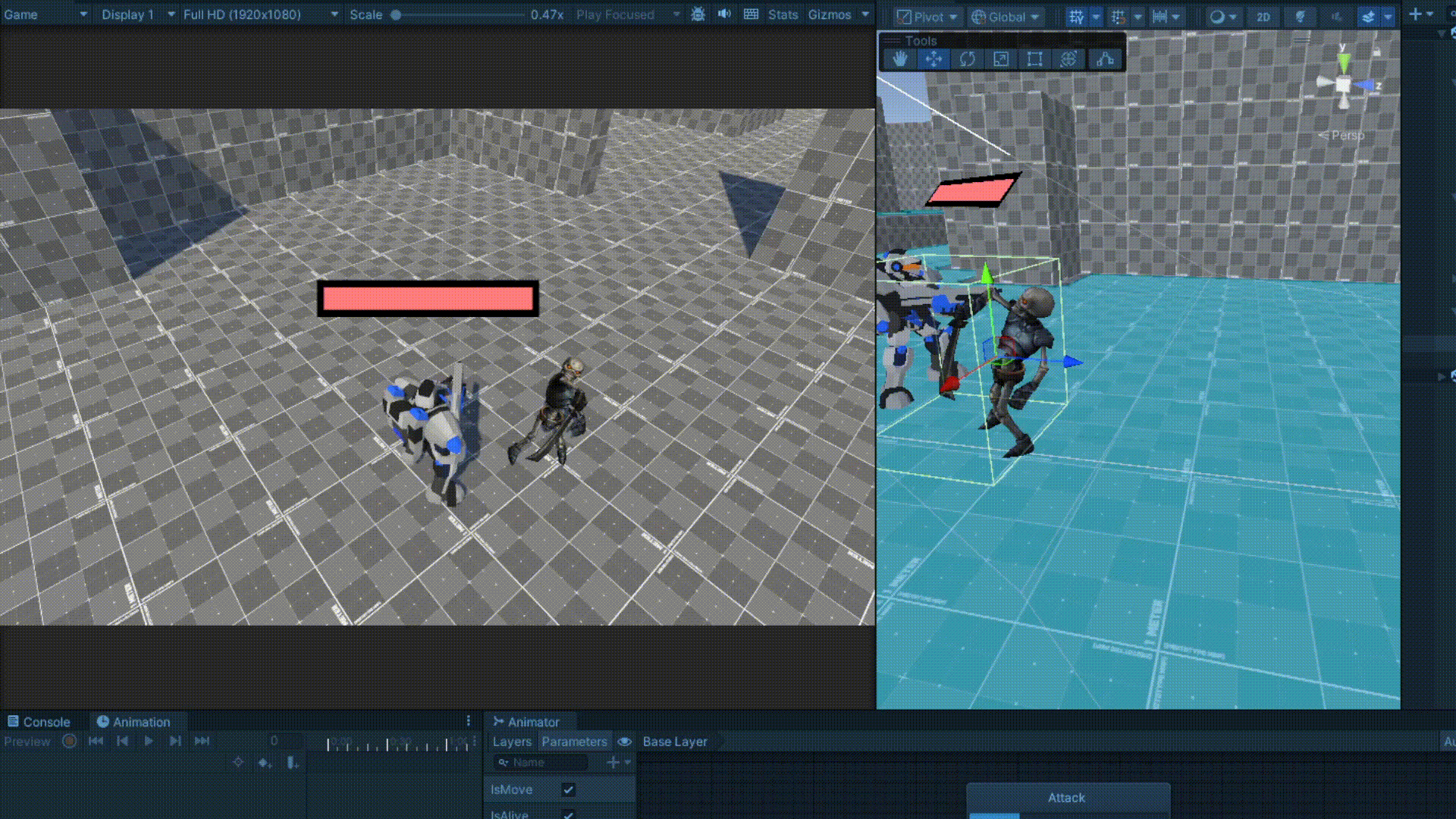Click the bug-shaped frame debugger icon
Viewport: 1456px width, 819px height.
pyautogui.click(x=698, y=14)
